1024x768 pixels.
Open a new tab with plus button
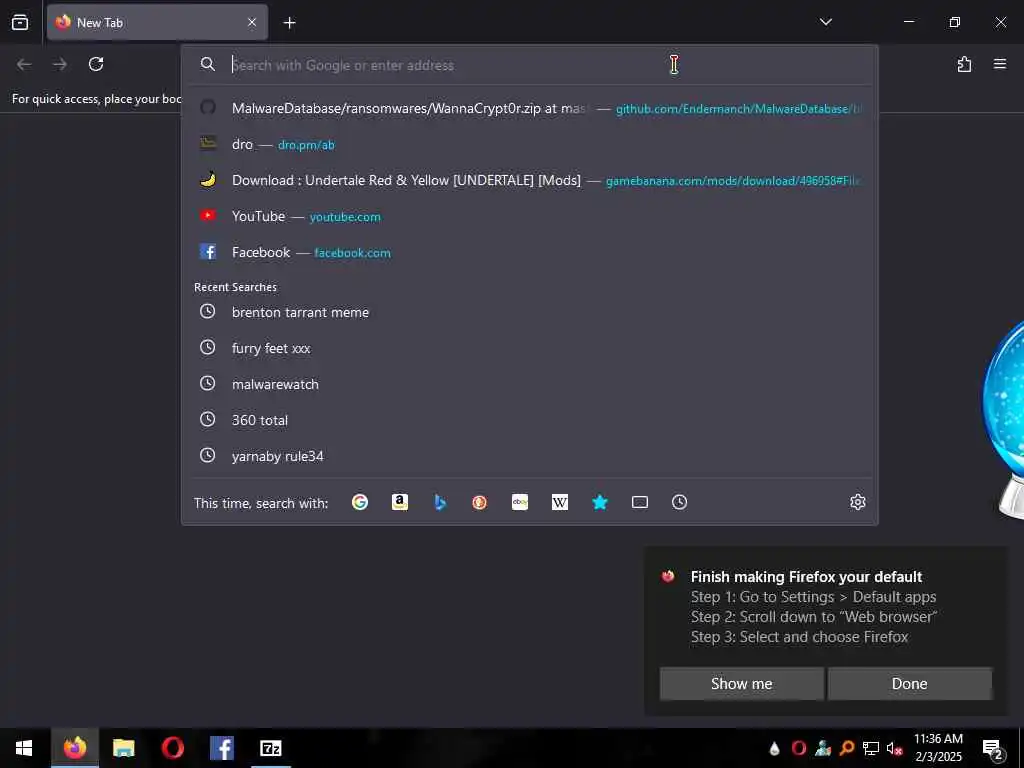point(289,23)
